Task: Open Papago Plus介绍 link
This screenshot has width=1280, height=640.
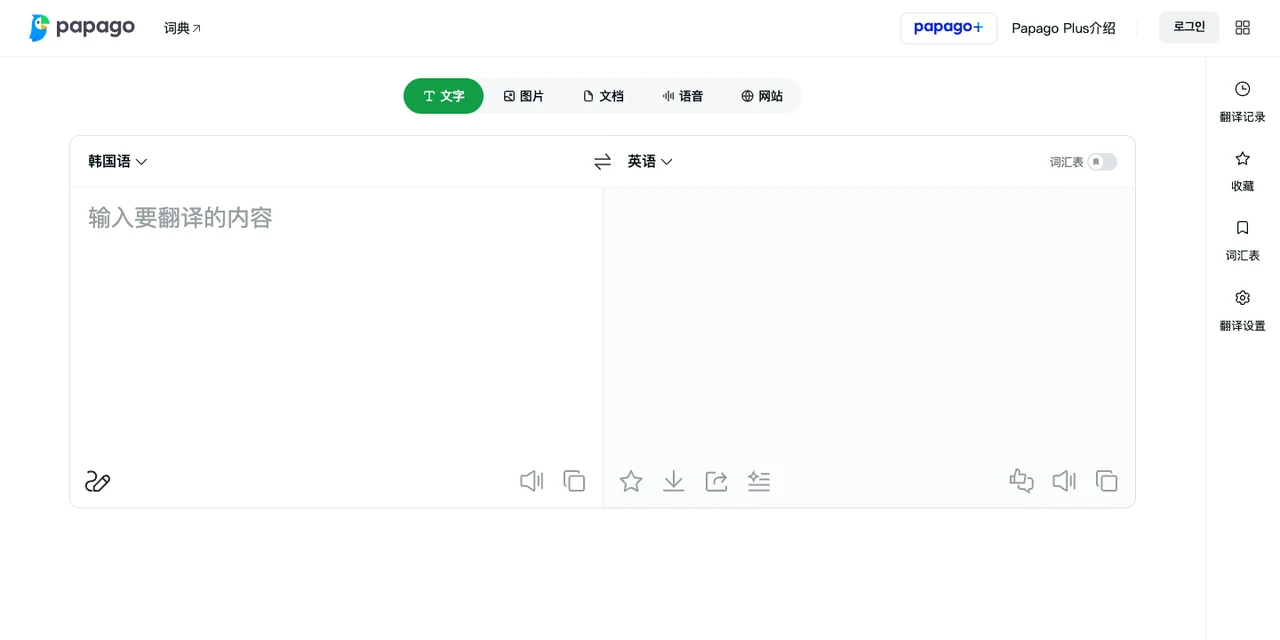Action: point(1063,28)
